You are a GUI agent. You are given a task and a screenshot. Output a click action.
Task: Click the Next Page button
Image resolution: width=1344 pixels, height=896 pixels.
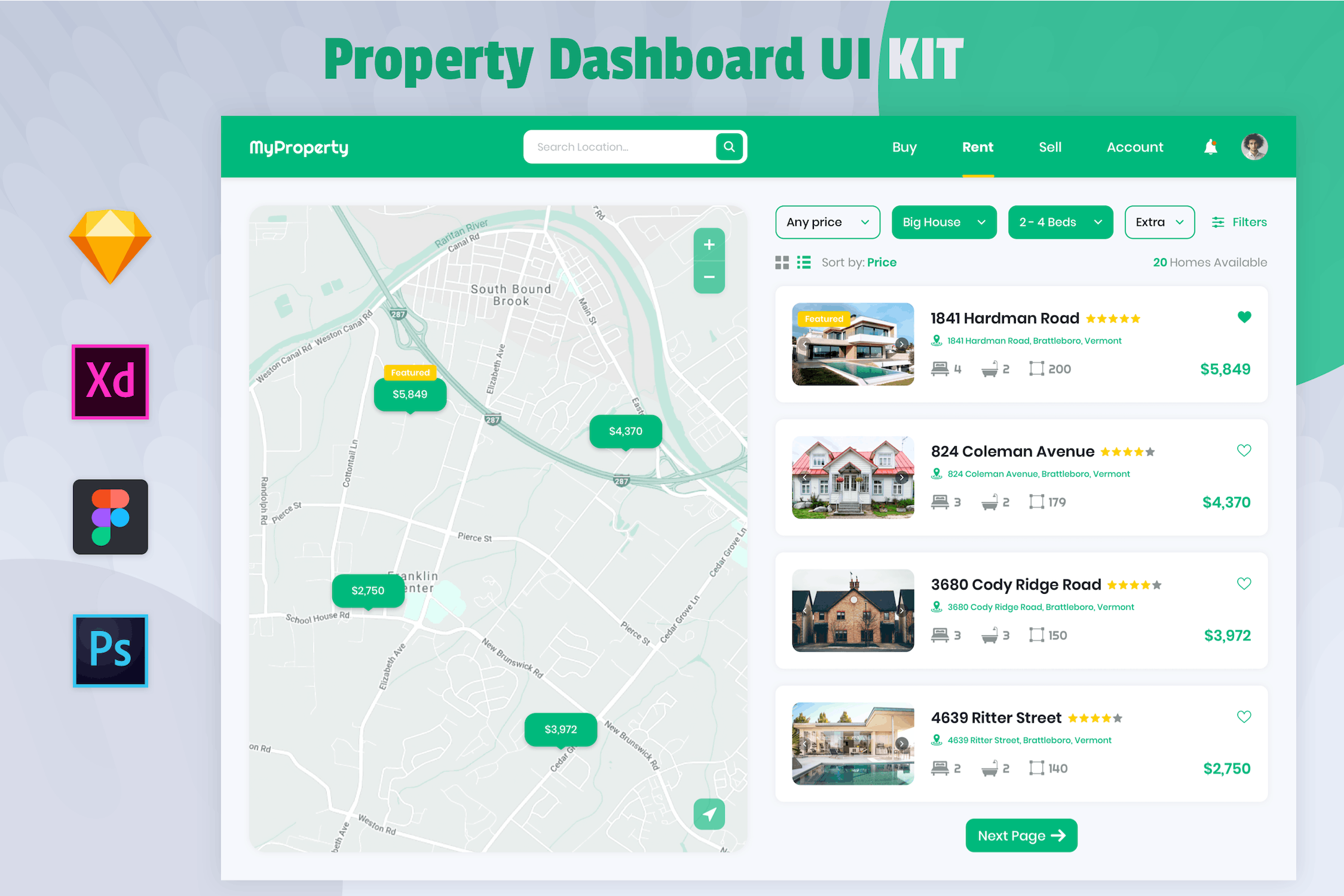coord(1021,836)
